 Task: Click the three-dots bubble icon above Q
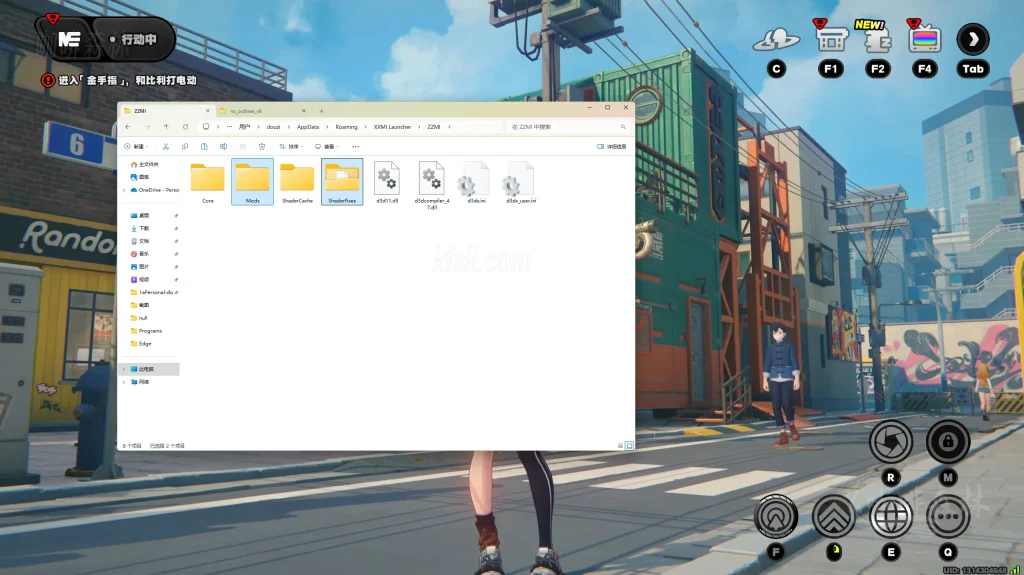(x=947, y=516)
